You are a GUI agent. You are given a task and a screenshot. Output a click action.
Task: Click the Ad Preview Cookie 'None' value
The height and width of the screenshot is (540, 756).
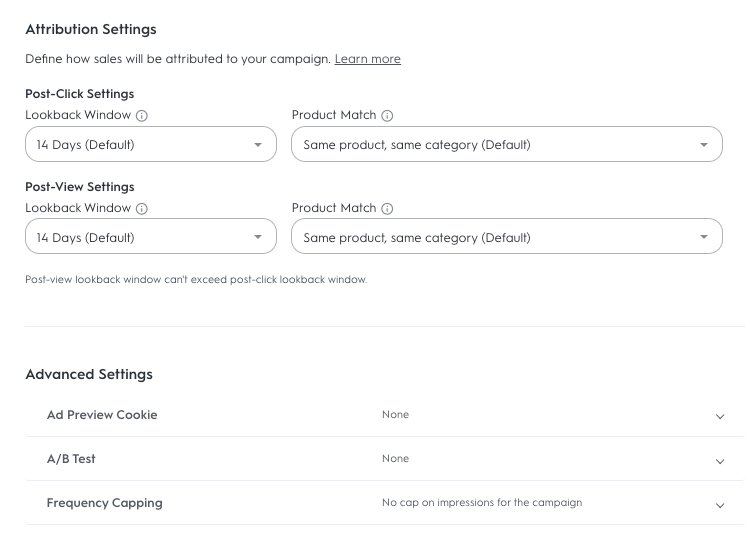395,415
